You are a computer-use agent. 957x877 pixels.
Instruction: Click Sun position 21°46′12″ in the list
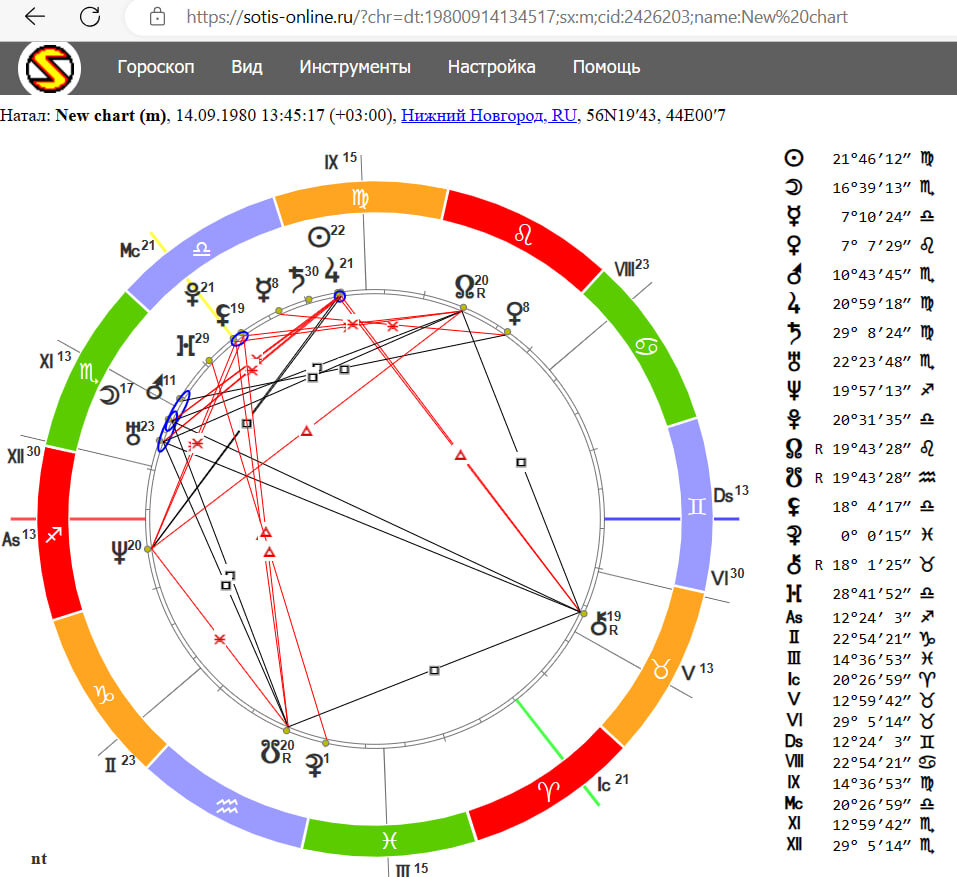[872, 159]
